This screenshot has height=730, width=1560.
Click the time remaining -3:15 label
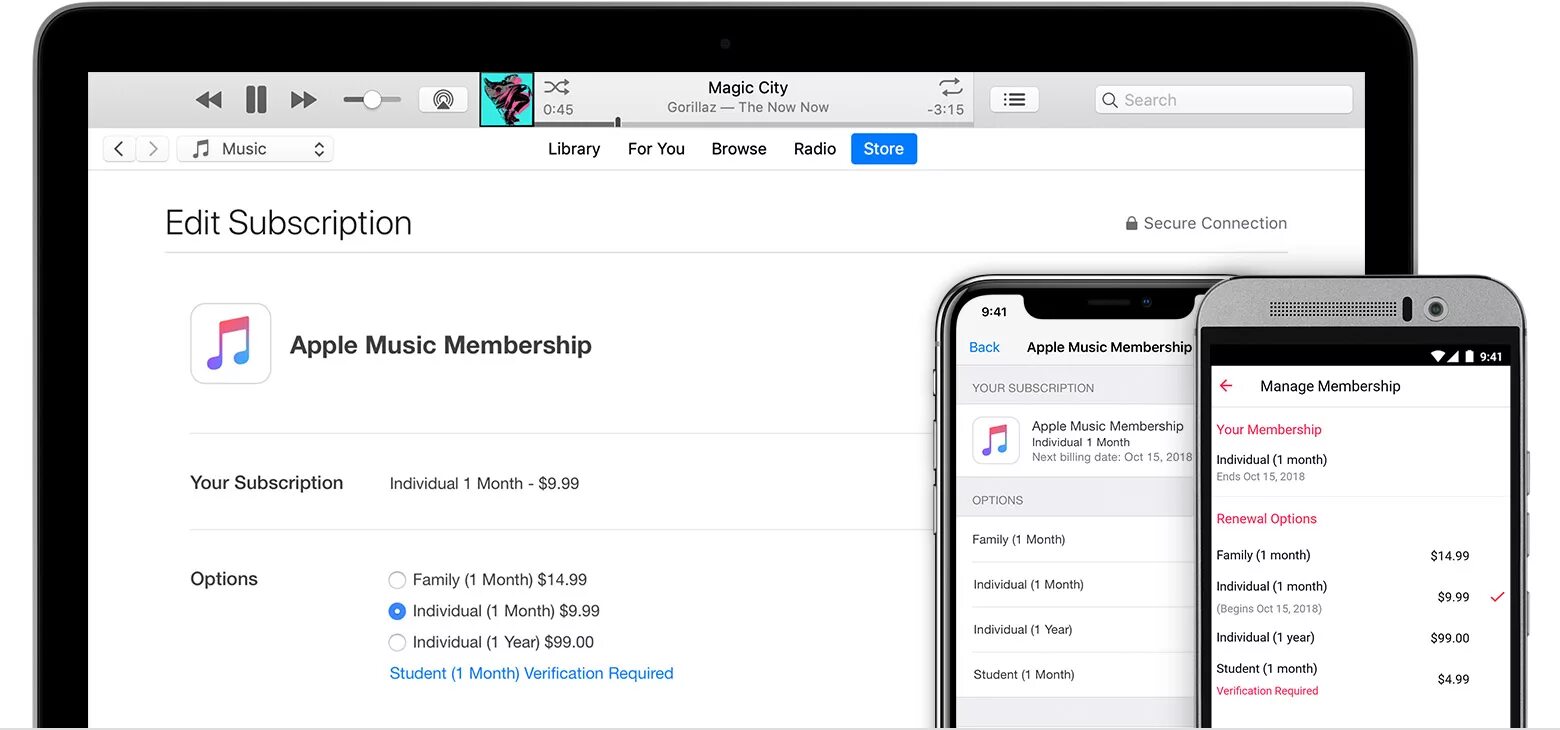coord(946,110)
